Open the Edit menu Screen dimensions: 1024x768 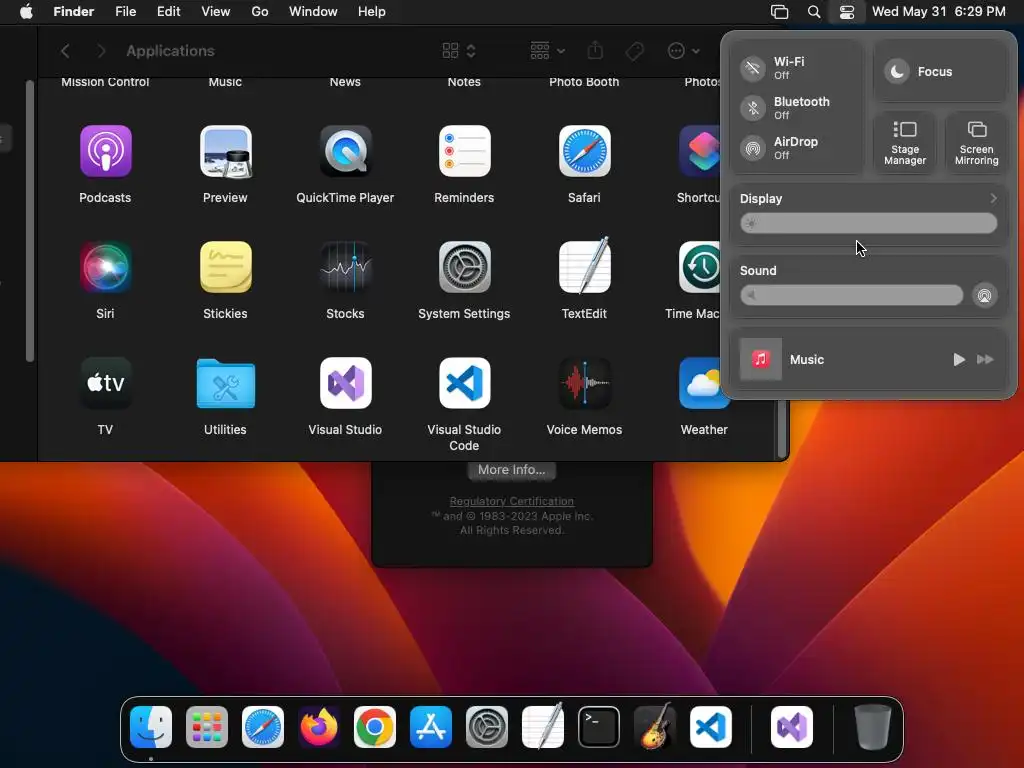pos(168,12)
